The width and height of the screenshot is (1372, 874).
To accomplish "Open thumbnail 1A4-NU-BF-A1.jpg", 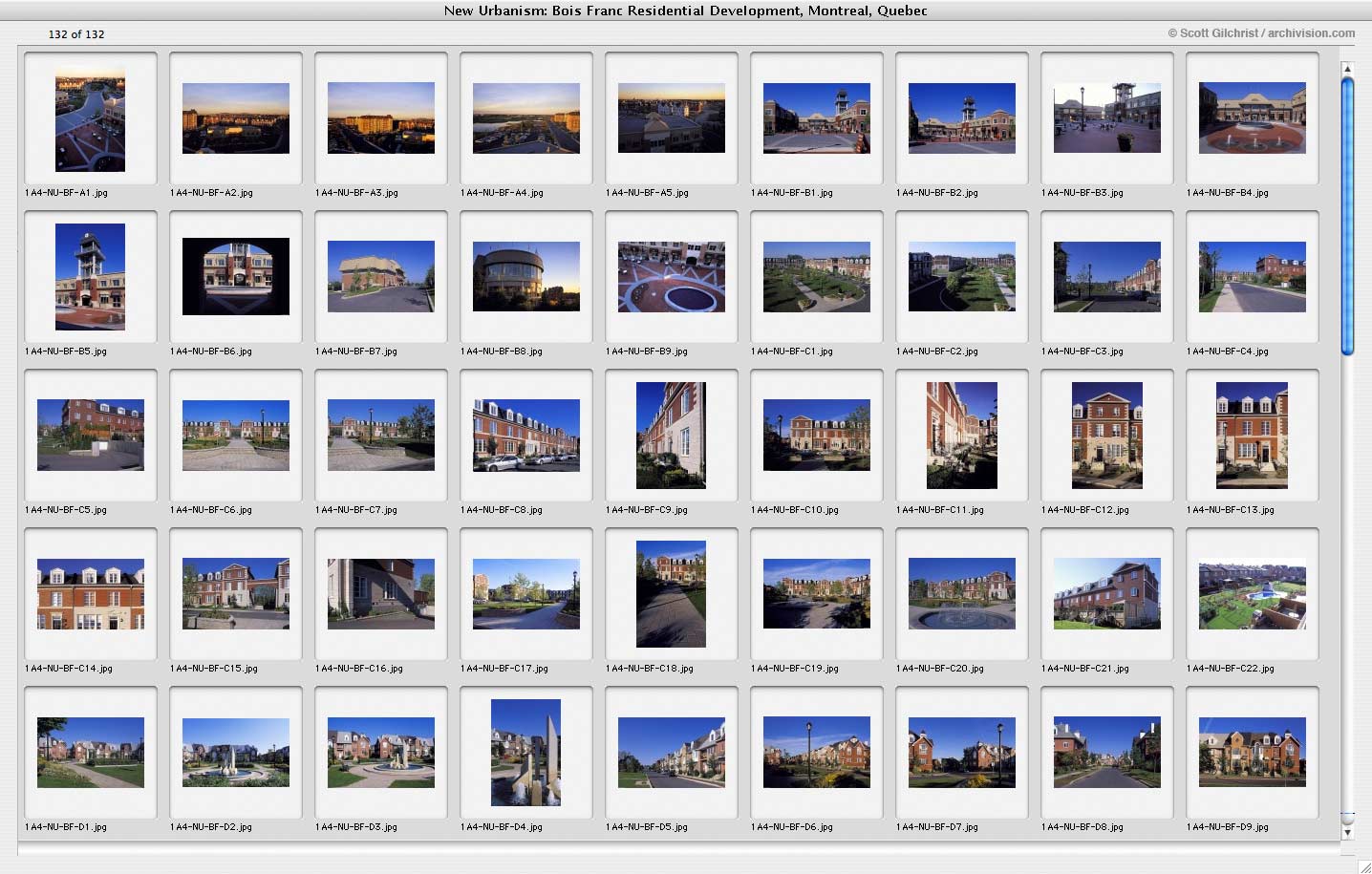I will pyautogui.click(x=91, y=118).
